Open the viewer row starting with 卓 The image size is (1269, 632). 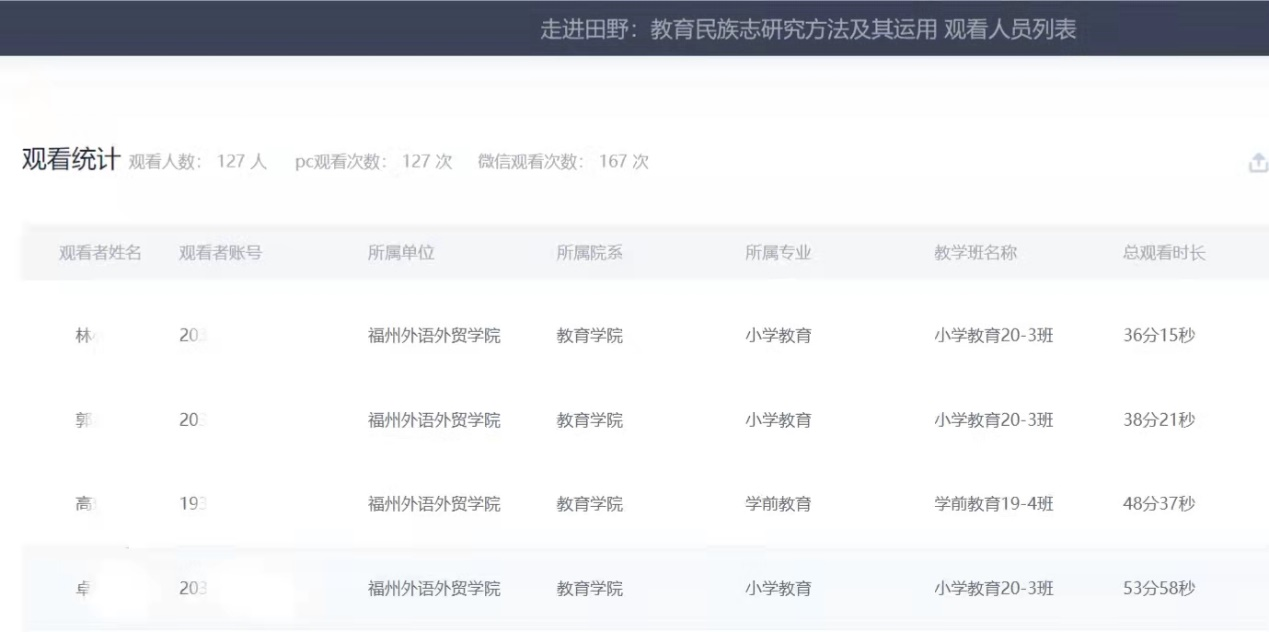85,589
